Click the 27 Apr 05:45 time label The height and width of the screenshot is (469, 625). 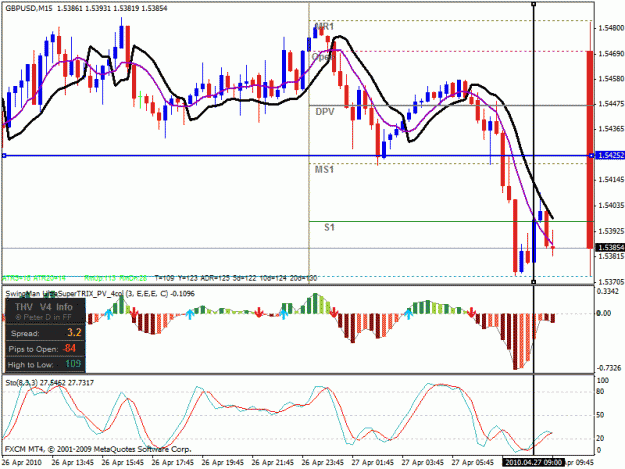[473, 463]
